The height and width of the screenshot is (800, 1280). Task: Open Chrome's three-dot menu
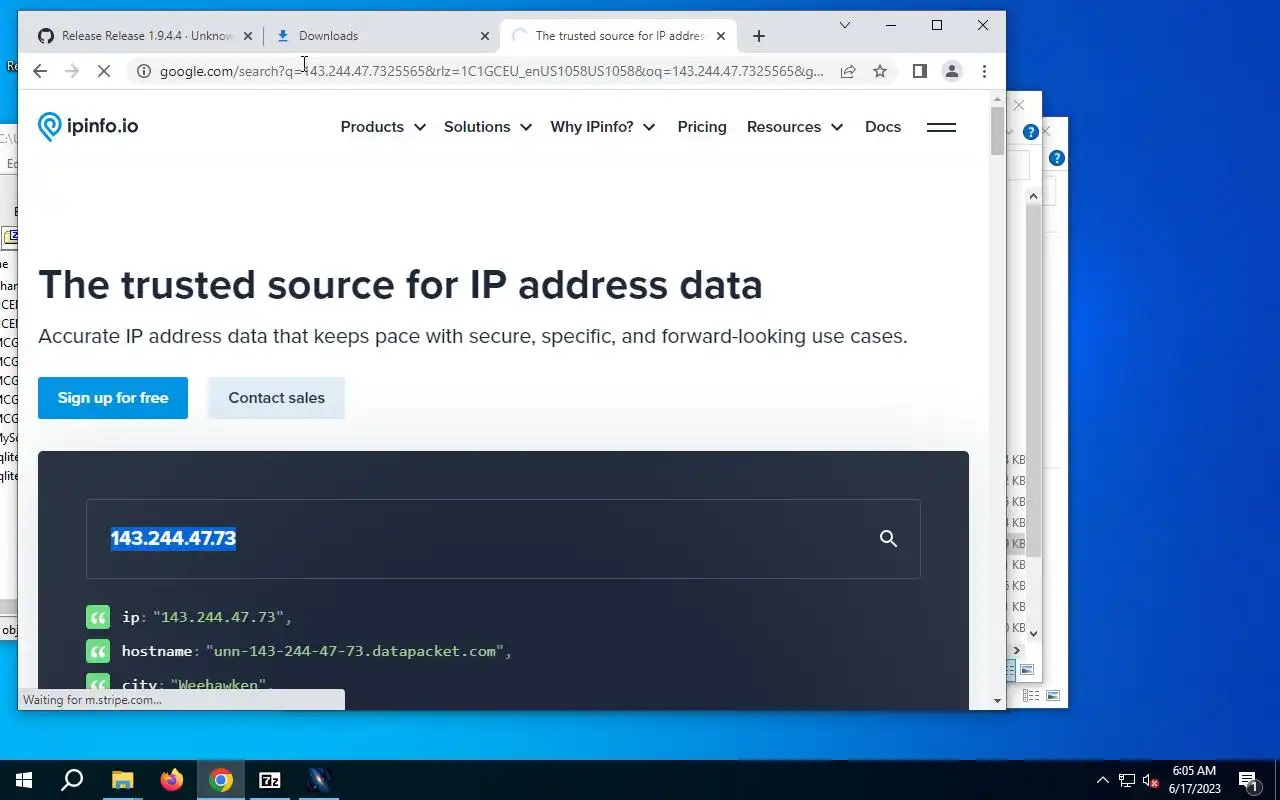[x=984, y=71]
